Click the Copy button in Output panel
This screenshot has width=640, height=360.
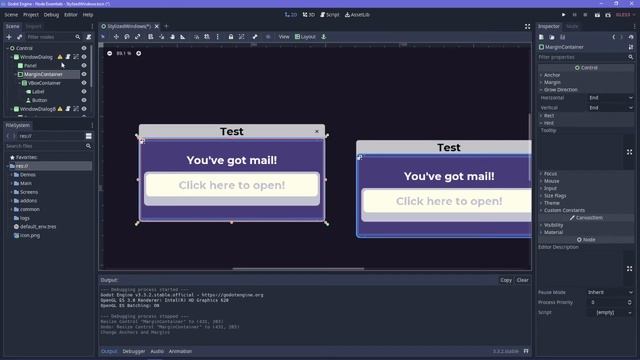(506, 280)
